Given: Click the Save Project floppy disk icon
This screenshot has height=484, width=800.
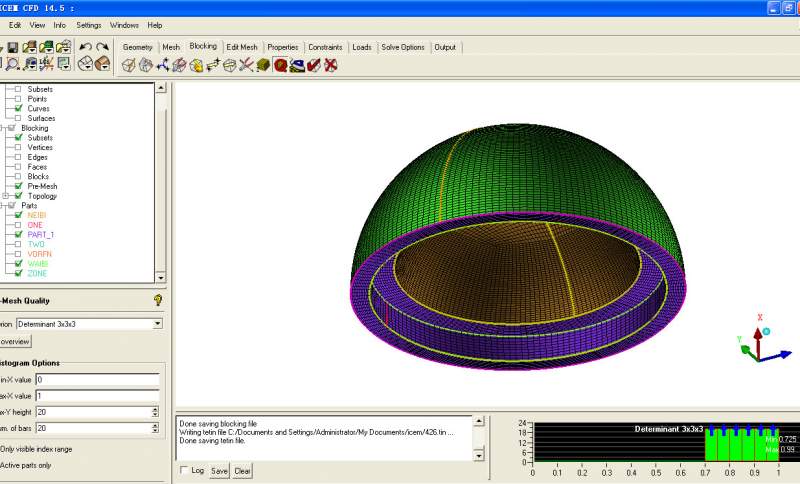Looking at the screenshot, I should tap(12, 47).
